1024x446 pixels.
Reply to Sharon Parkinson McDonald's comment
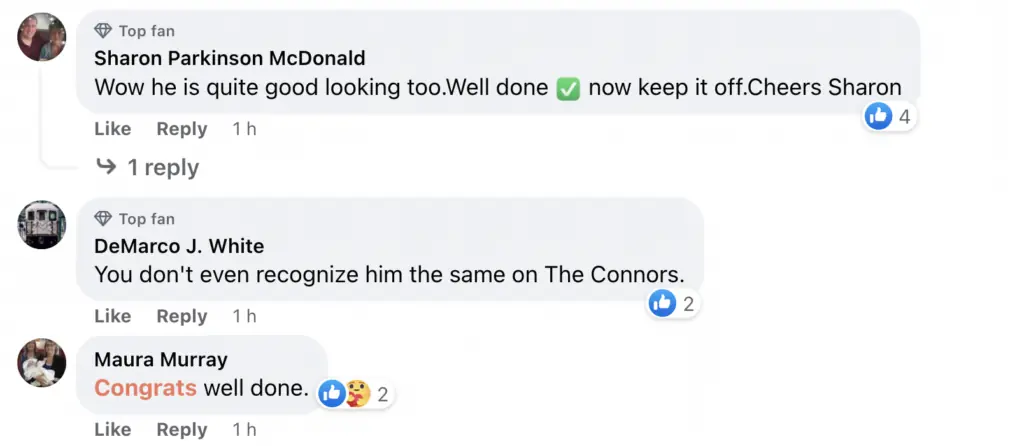181,129
